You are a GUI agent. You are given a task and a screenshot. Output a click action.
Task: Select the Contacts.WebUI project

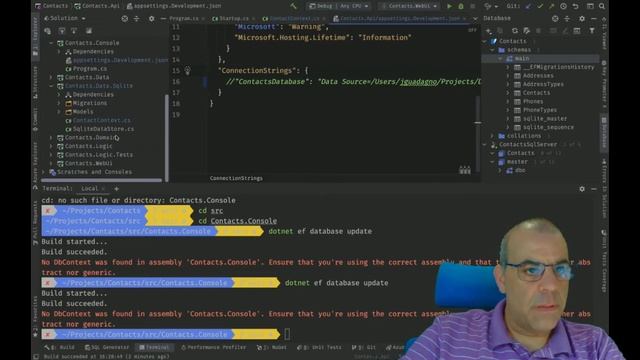coord(89,163)
